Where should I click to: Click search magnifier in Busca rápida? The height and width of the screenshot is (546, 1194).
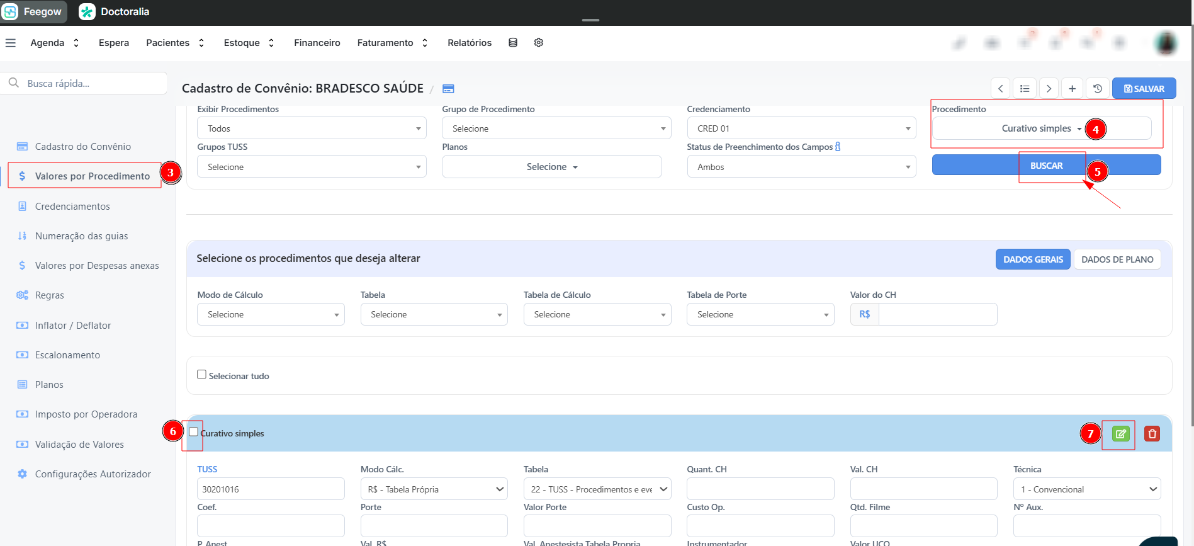pos(14,83)
